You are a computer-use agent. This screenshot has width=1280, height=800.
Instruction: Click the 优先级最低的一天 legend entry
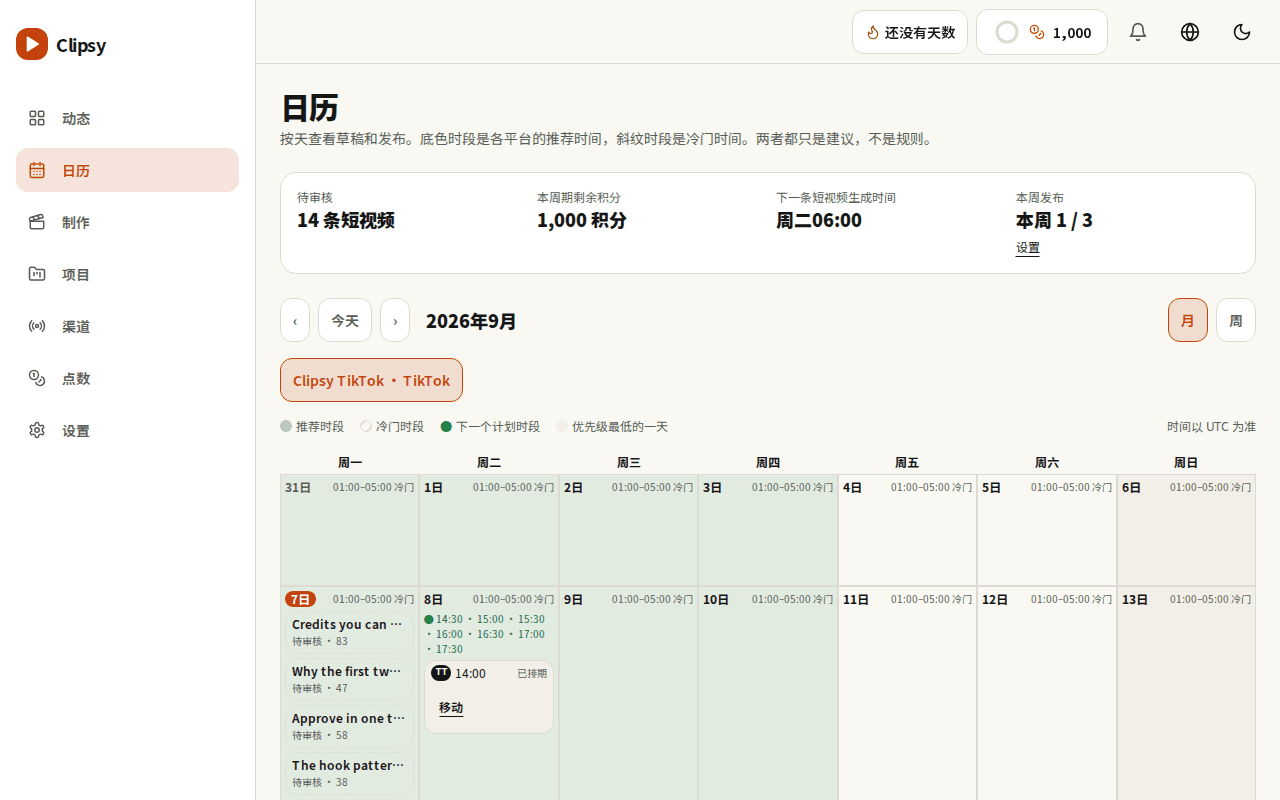click(612, 426)
